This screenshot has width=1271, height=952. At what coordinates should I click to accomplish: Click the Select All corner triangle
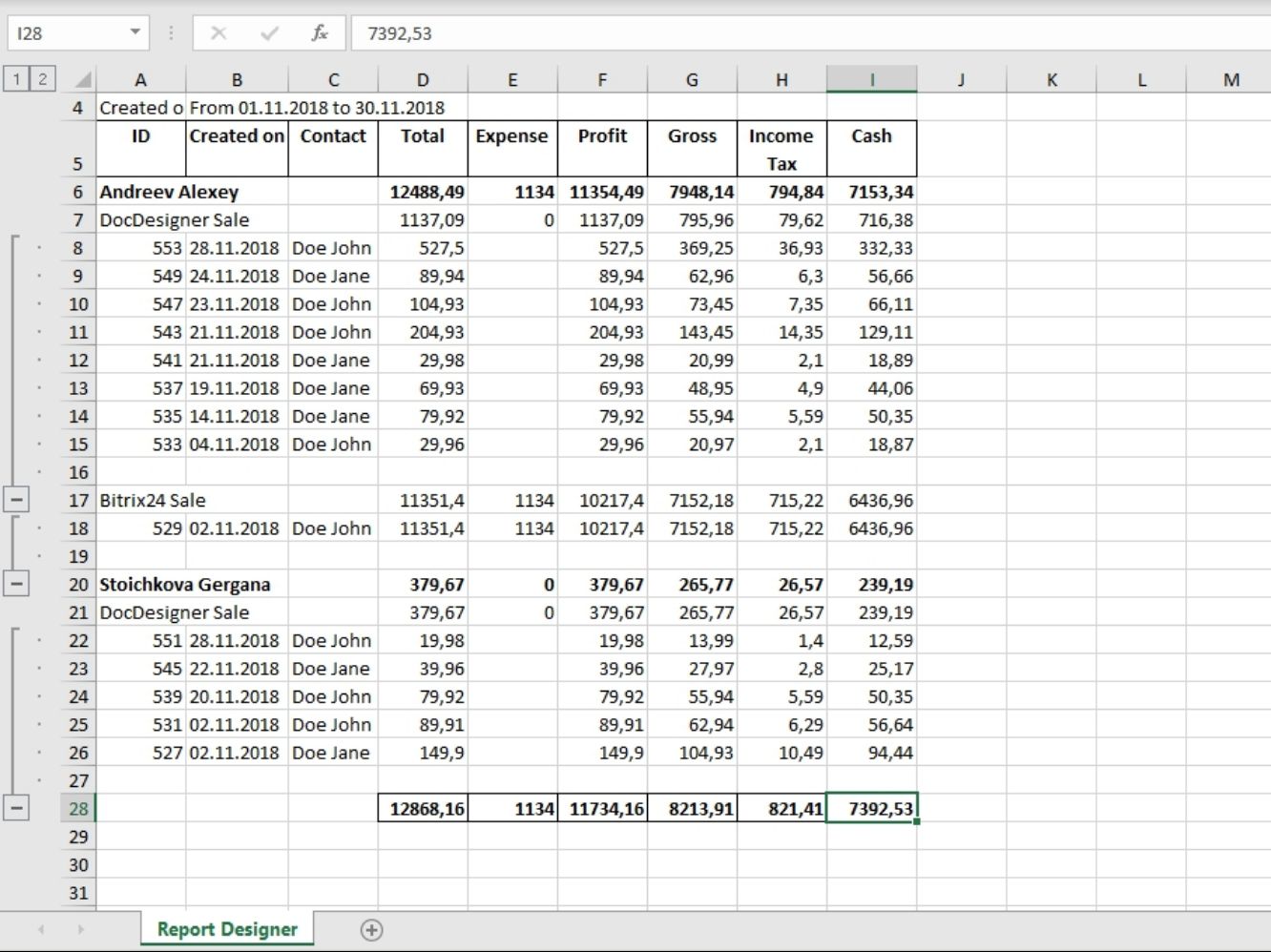tap(82, 80)
